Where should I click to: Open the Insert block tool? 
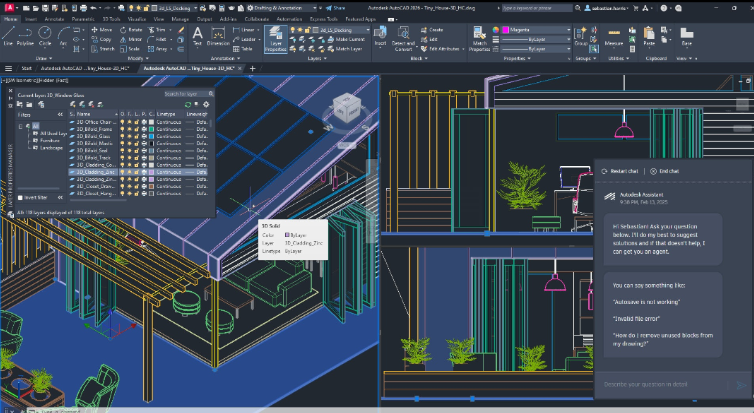tap(380, 37)
